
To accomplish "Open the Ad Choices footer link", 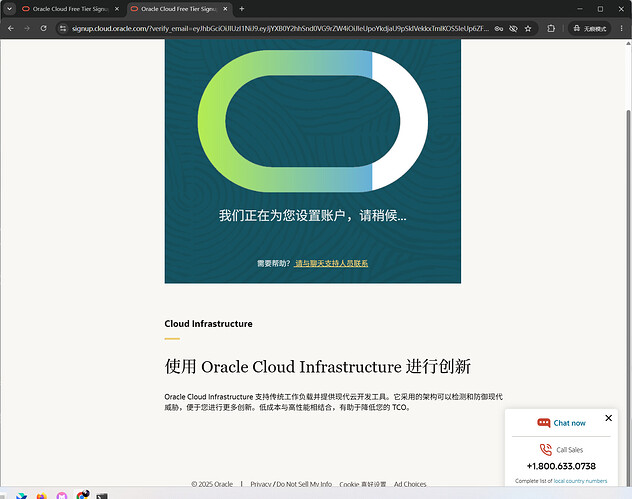I will [410, 484].
